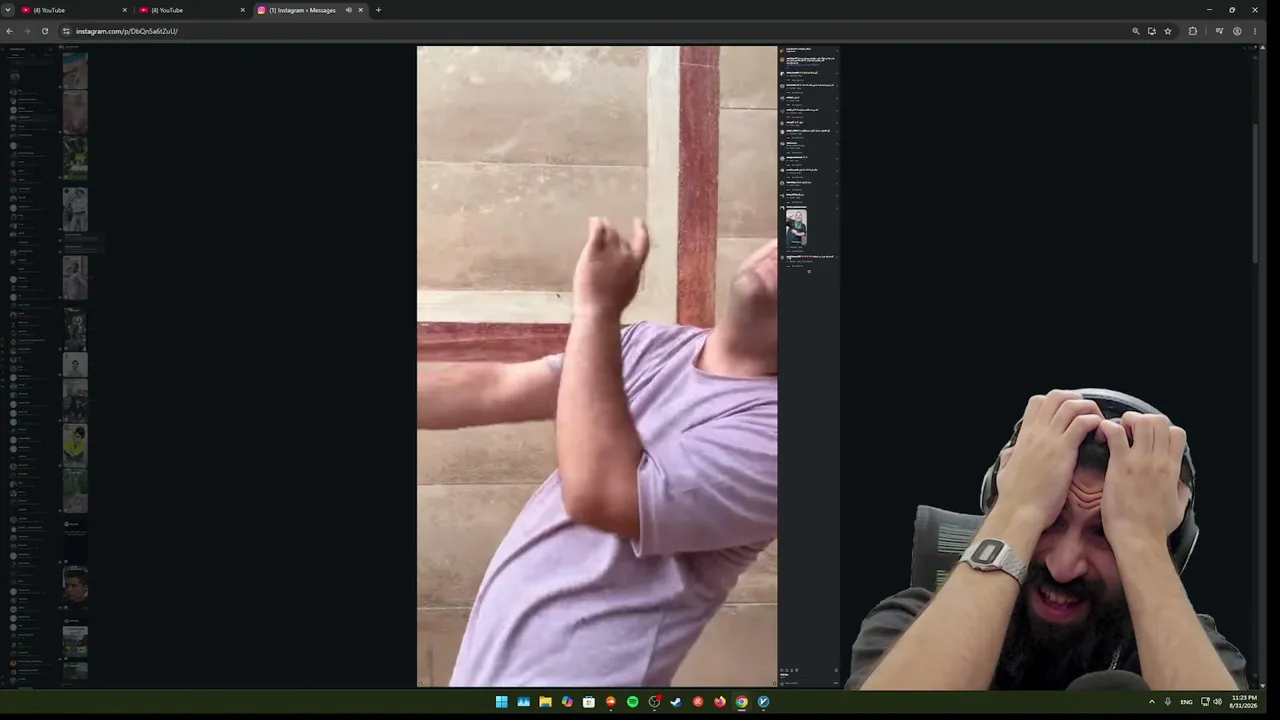Image resolution: width=1280 pixels, height=720 pixels.
Task: Click the microphone icon in the system tray
Action: [x=1168, y=702]
